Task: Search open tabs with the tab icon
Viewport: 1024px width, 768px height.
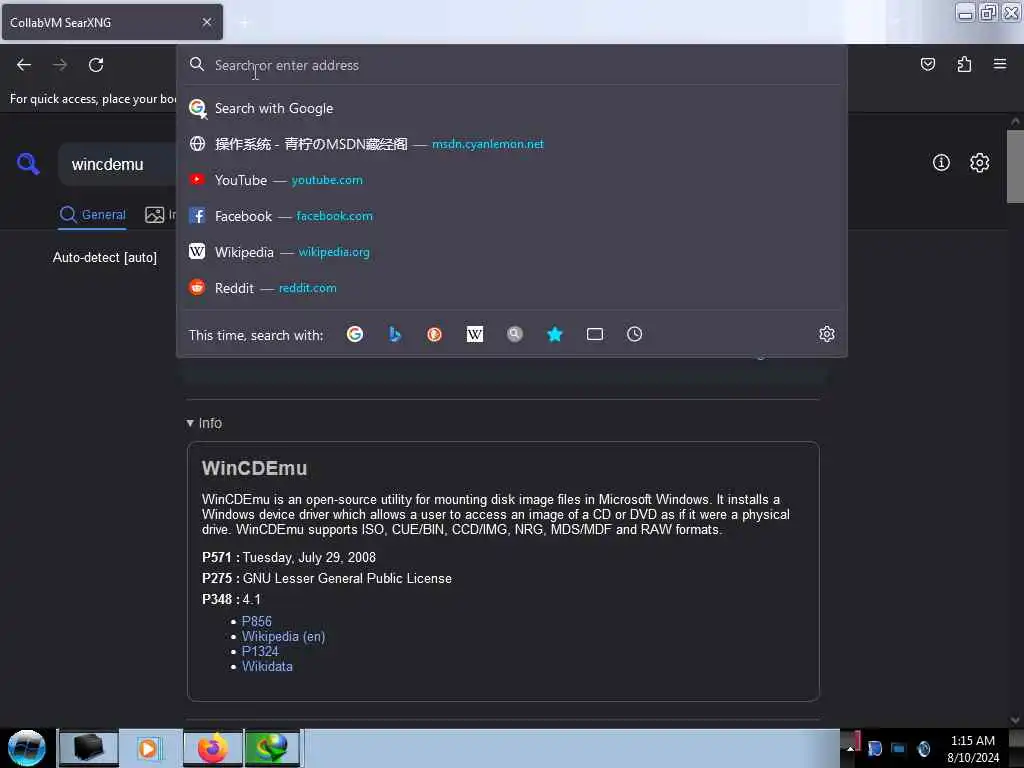Action: pos(594,334)
